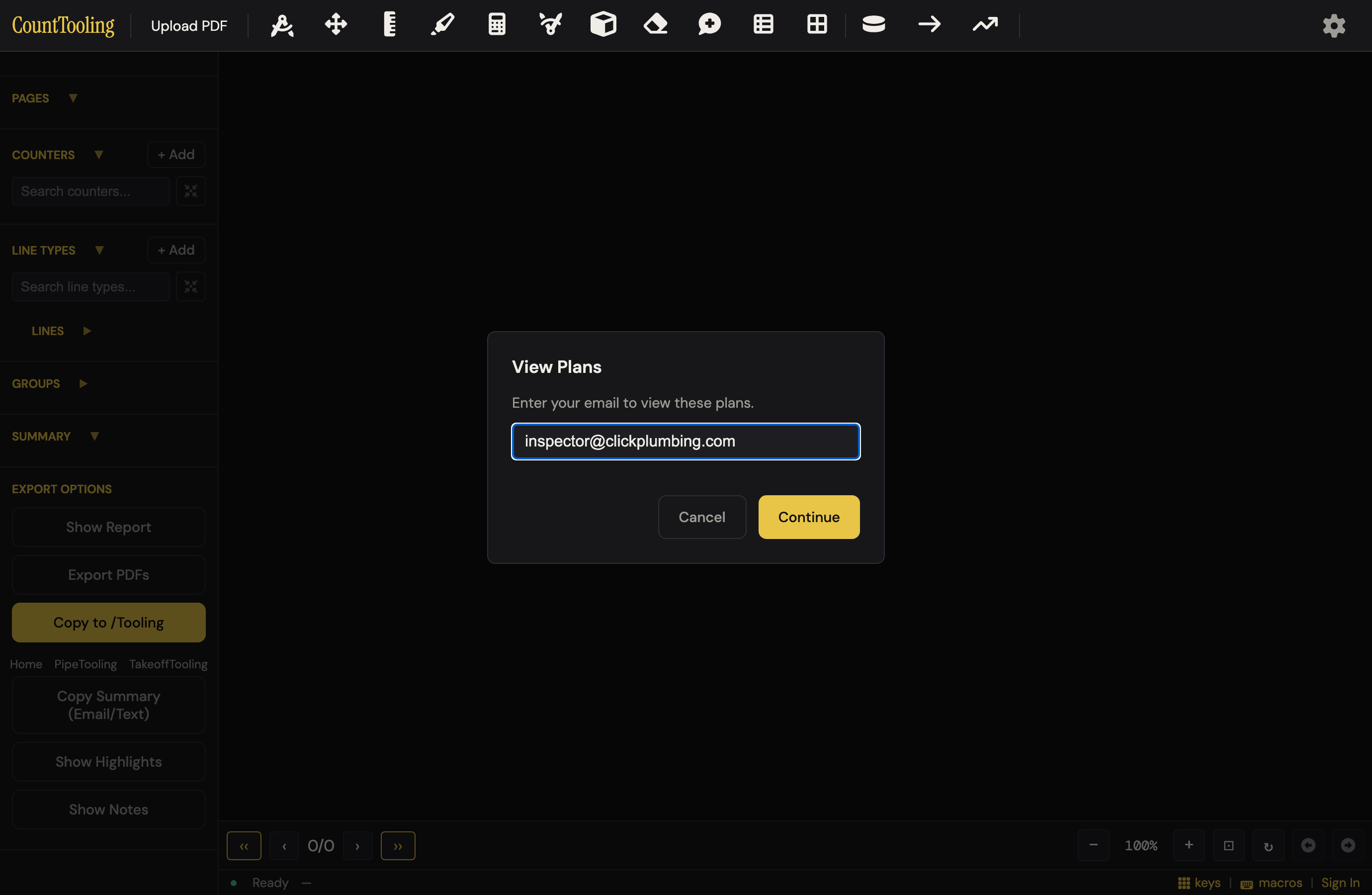Click Upload PDF in the toolbar
This screenshot has width=1372, height=895.
(189, 26)
